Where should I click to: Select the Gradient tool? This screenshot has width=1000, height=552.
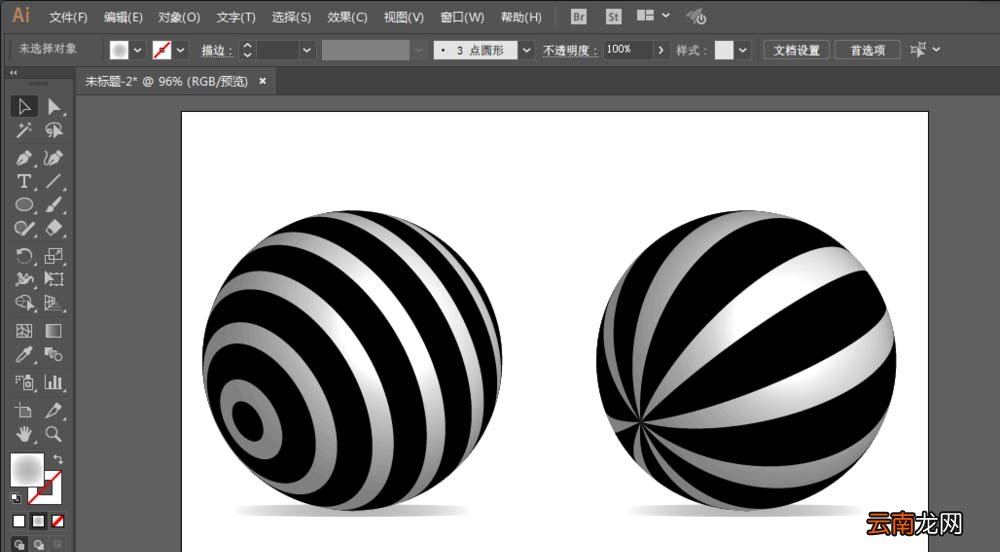(x=54, y=331)
